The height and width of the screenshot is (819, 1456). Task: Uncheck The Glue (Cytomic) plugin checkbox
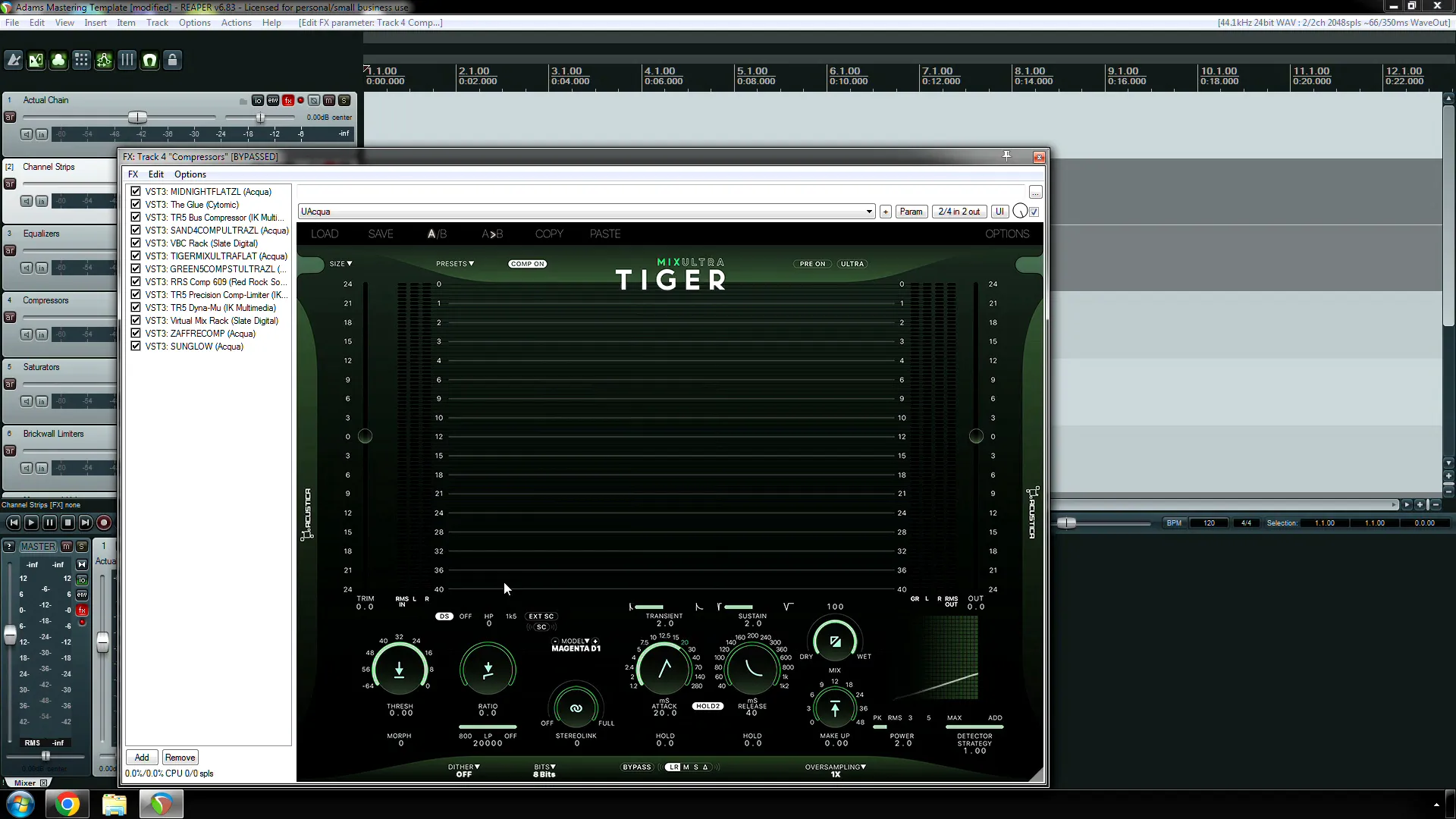point(136,205)
